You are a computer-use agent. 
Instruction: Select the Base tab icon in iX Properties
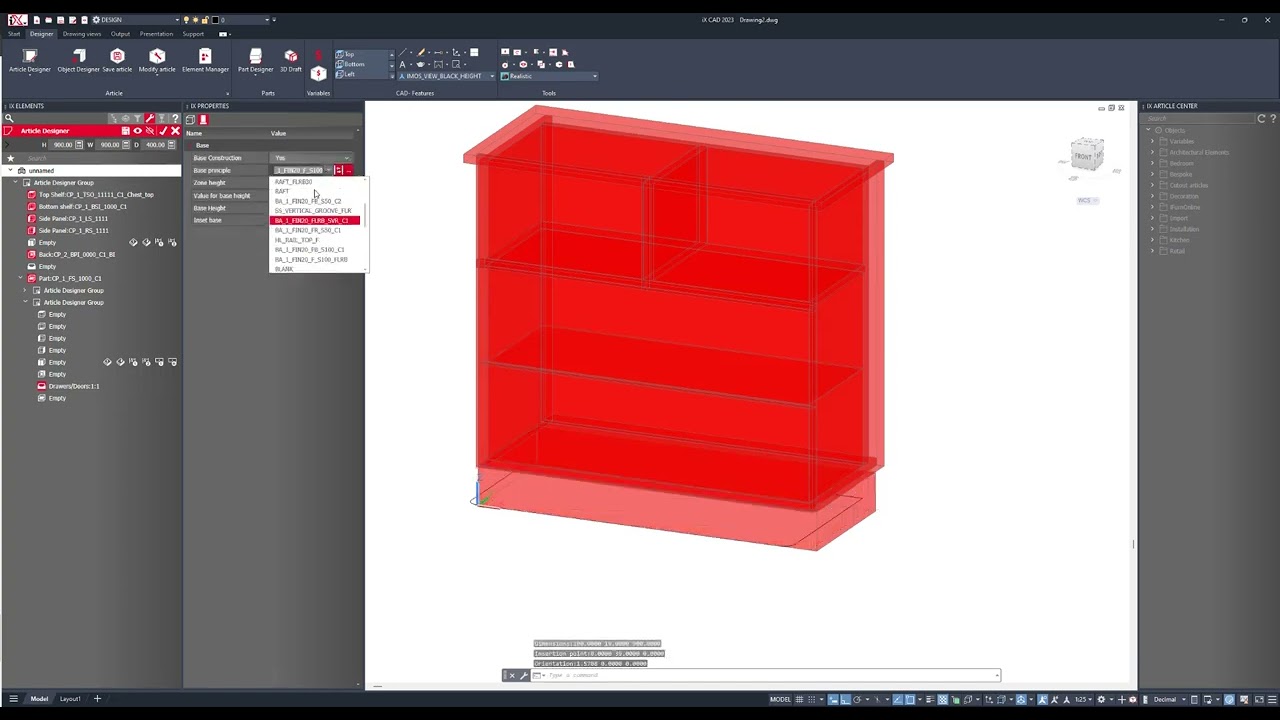203,120
